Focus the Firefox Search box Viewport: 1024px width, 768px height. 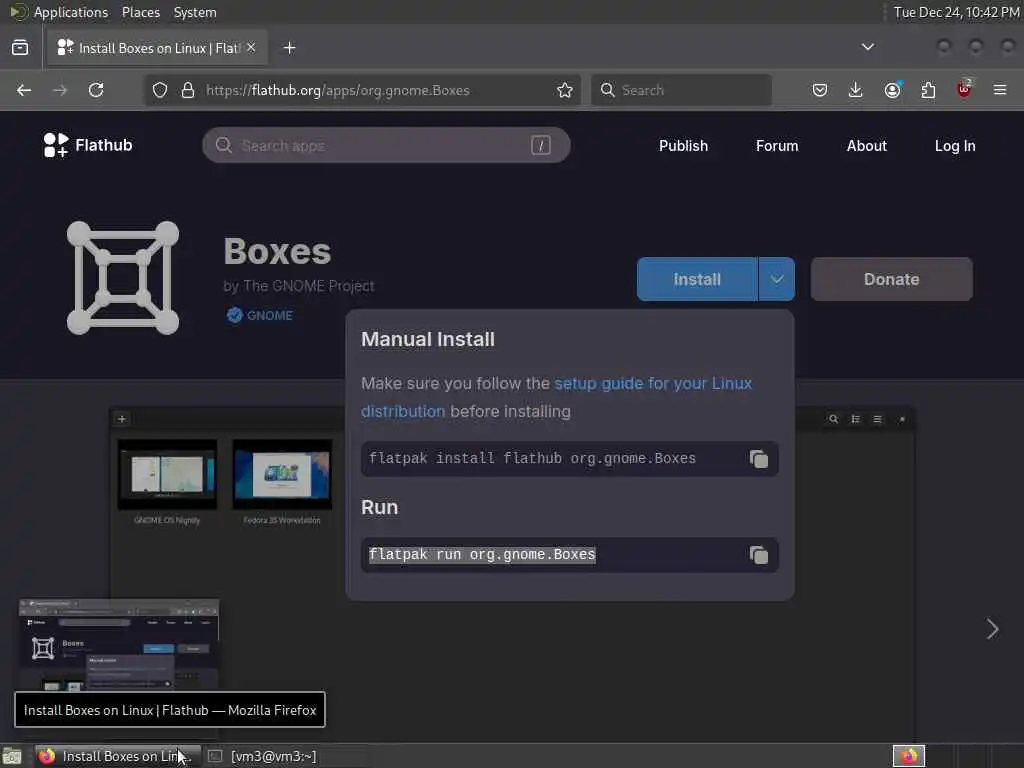(x=681, y=90)
